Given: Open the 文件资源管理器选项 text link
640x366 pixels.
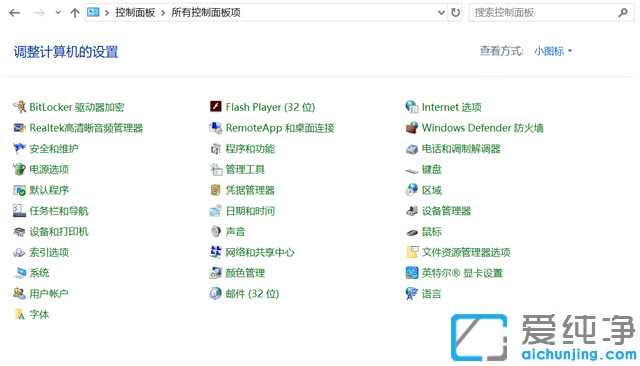Looking at the screenshot, I should (466, 252).
